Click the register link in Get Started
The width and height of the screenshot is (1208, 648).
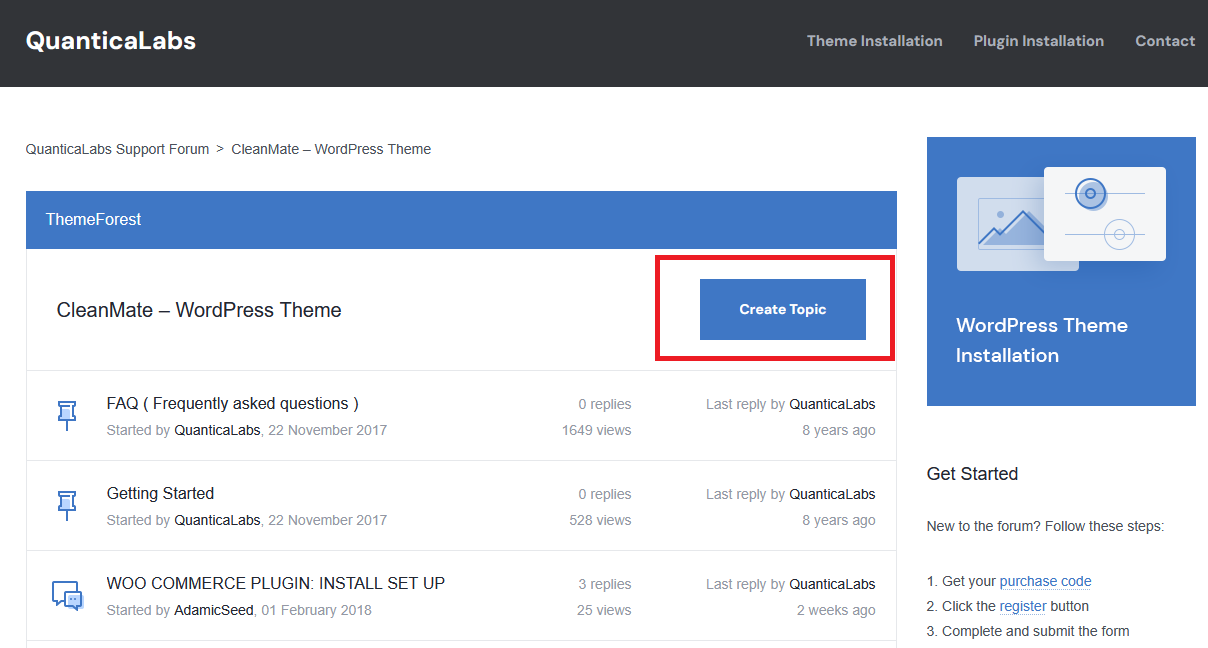[x=1022, y=606]
